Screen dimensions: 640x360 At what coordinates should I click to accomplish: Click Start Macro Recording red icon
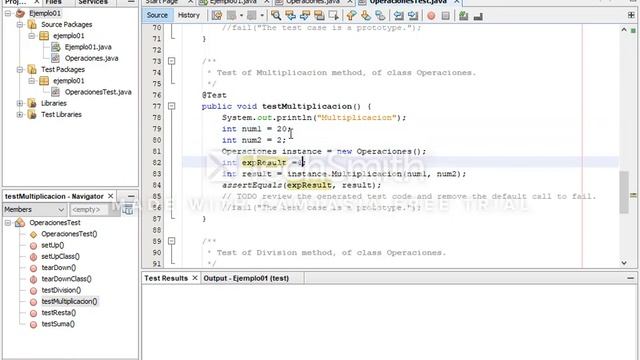(431, 16)
